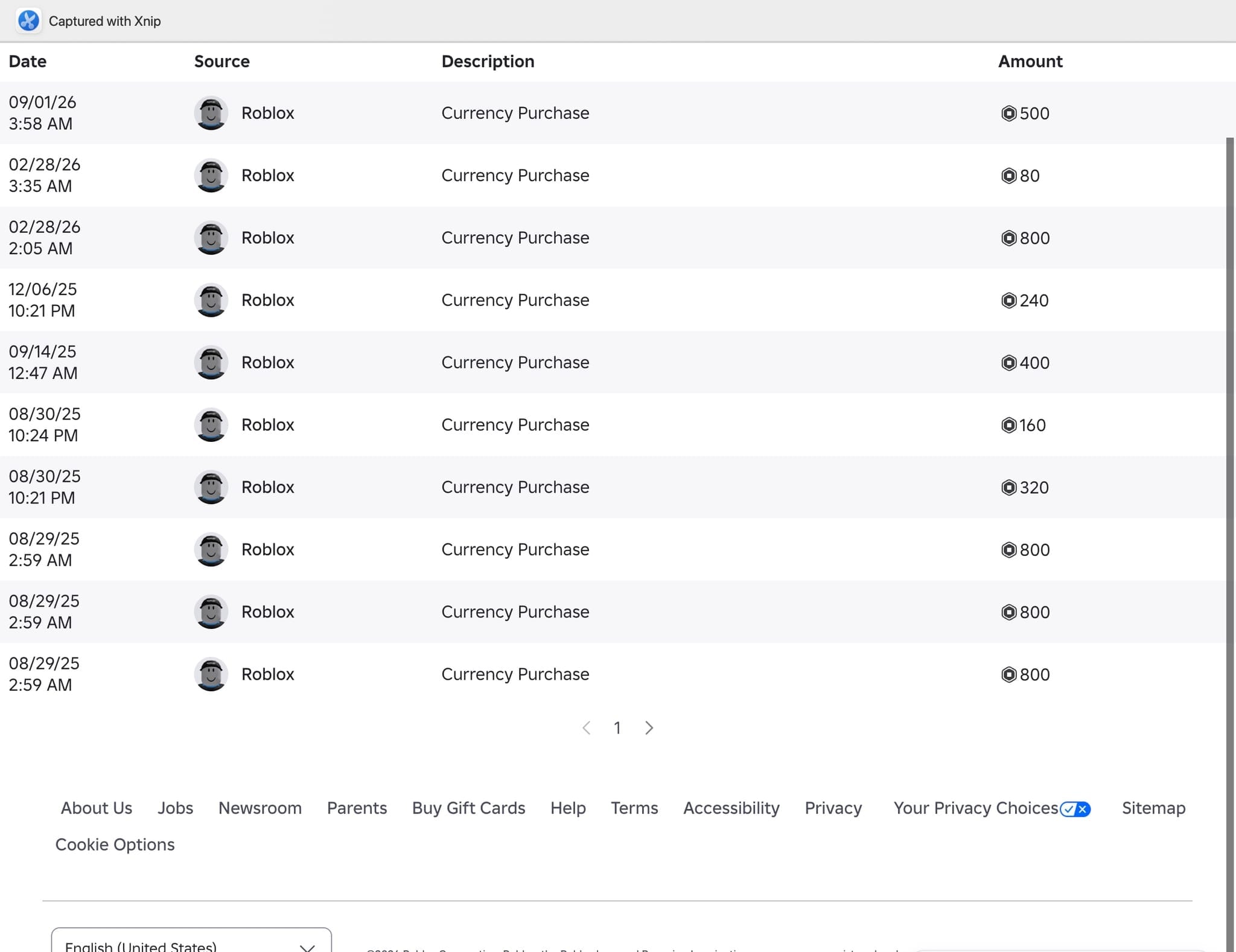Click Robux icon next to 400
1236x952 pixels.
(1008, 363)
